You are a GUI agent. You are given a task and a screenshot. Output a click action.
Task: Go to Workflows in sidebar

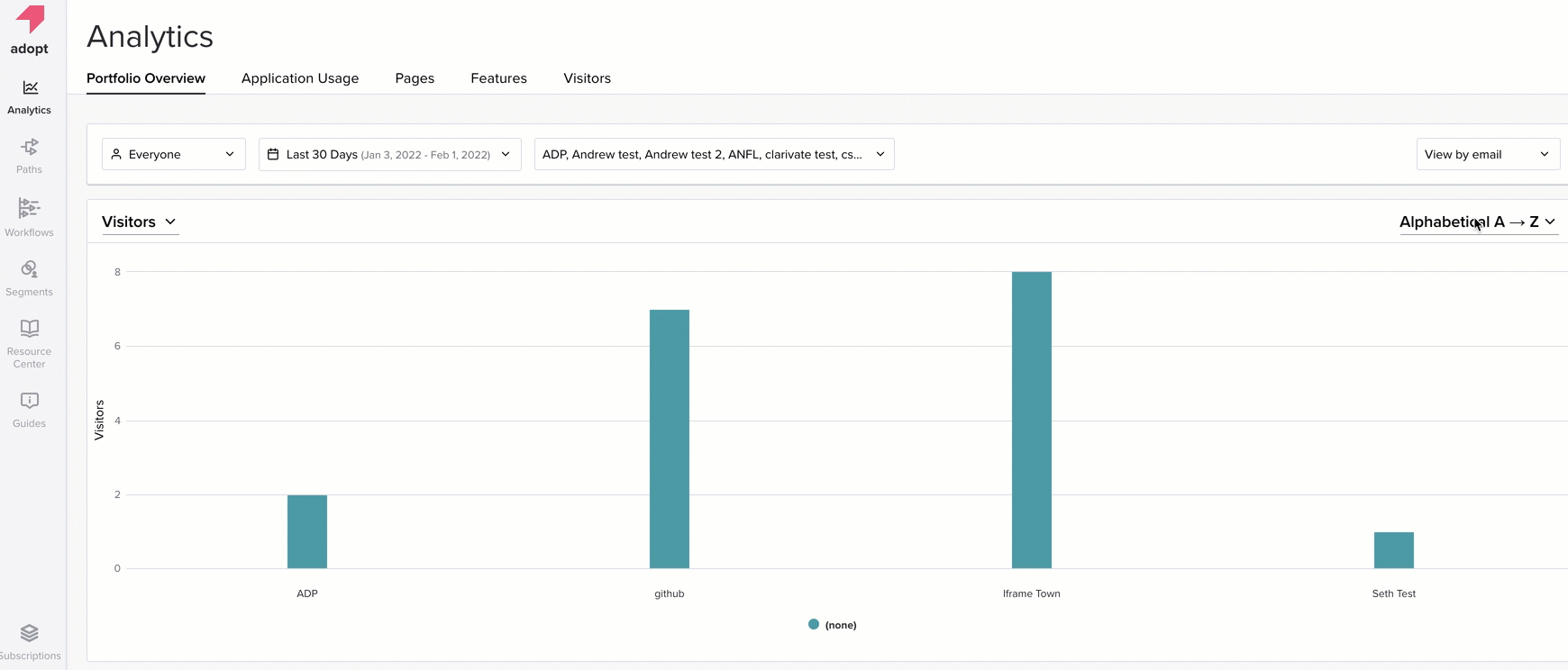click(x=30, y=218)
